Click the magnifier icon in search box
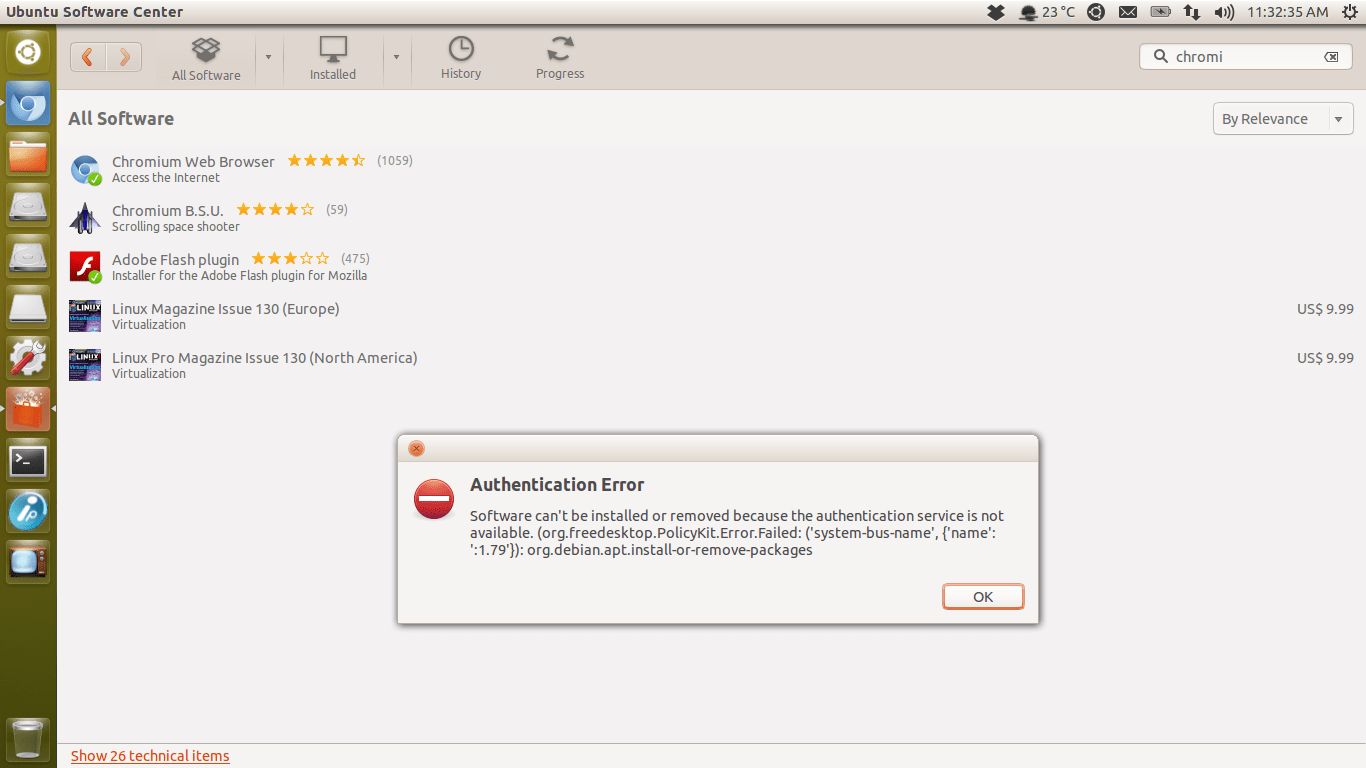This screenshot has width=1366, height=768. point(1161,57)
